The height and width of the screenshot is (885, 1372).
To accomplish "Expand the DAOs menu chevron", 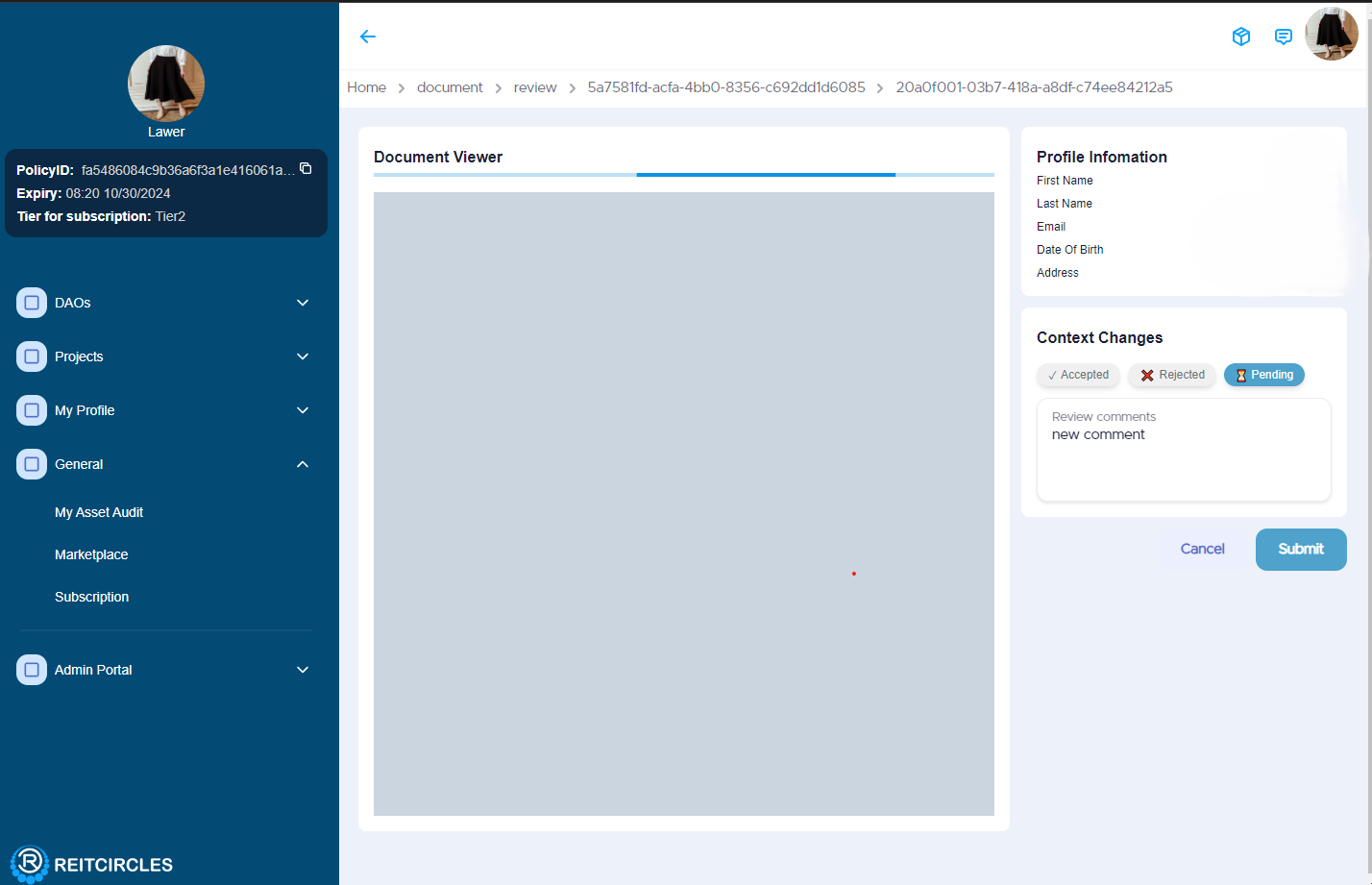I will click(303, 303).
